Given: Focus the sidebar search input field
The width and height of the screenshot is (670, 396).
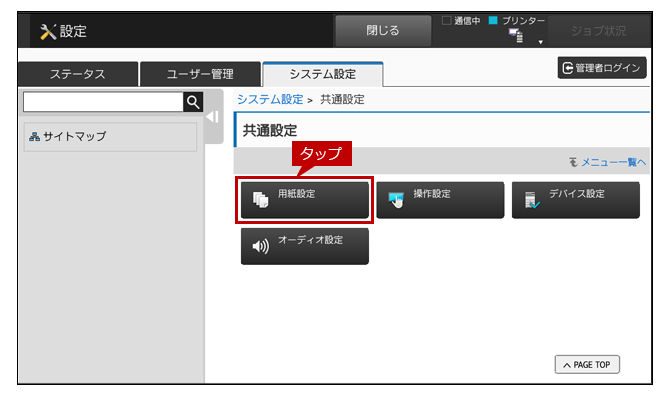Looking at the screenshot, I should tap(103, 102).
